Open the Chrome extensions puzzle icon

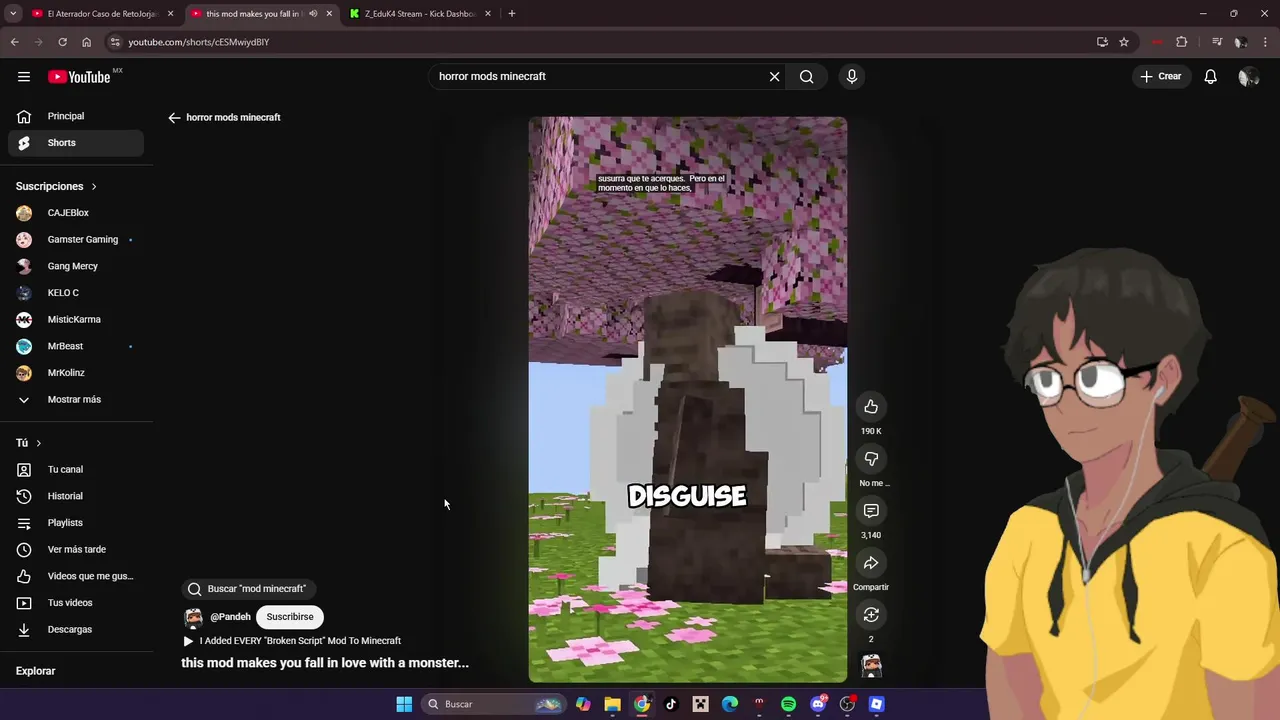click(x=1182, y=42)
